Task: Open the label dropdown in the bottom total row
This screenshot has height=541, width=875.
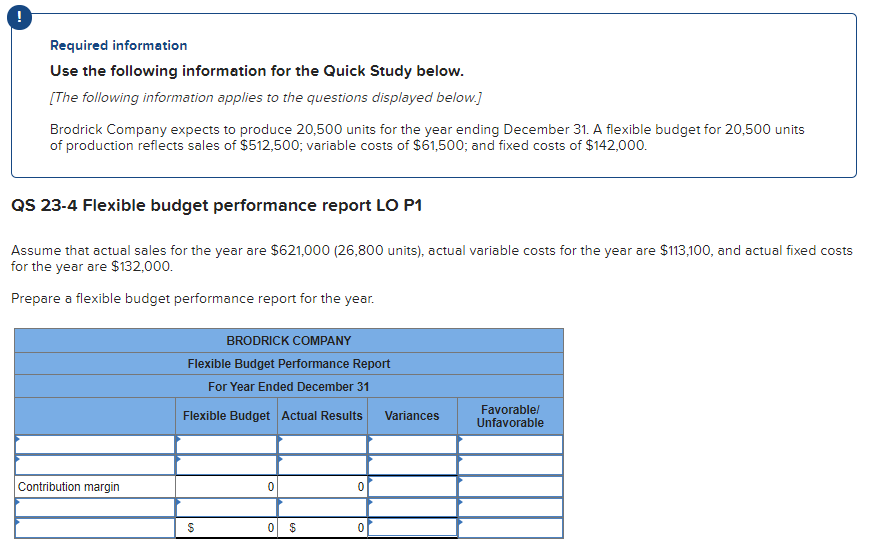Action: coord(95,528)
